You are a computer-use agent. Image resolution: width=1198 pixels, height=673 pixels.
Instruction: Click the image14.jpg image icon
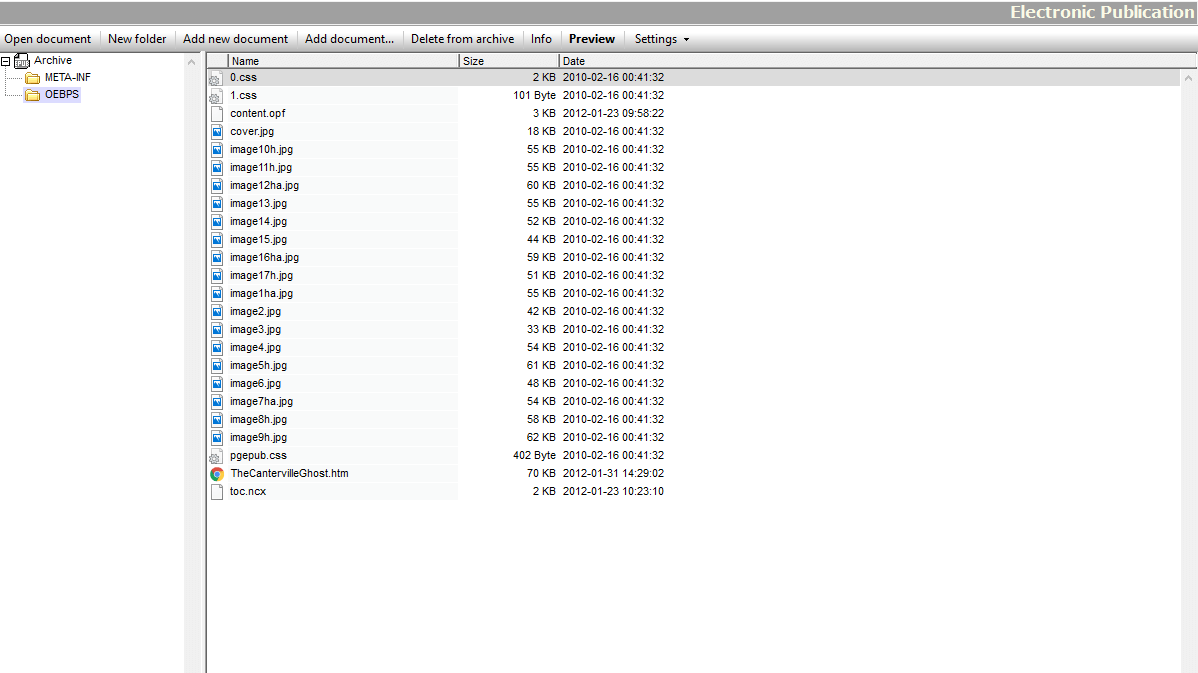[217, 222]
